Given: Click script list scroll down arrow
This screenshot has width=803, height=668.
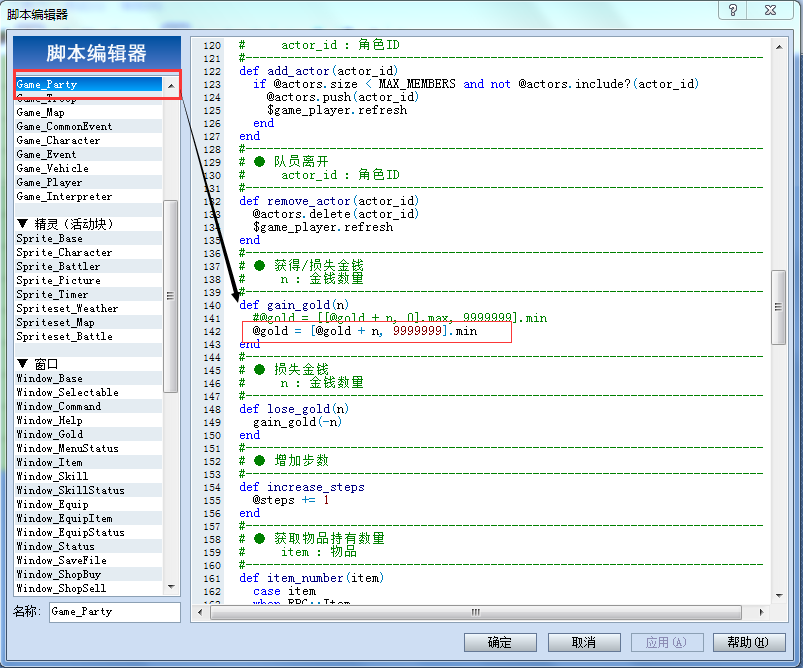Looking at the screenshot, I should coord(171,587).
